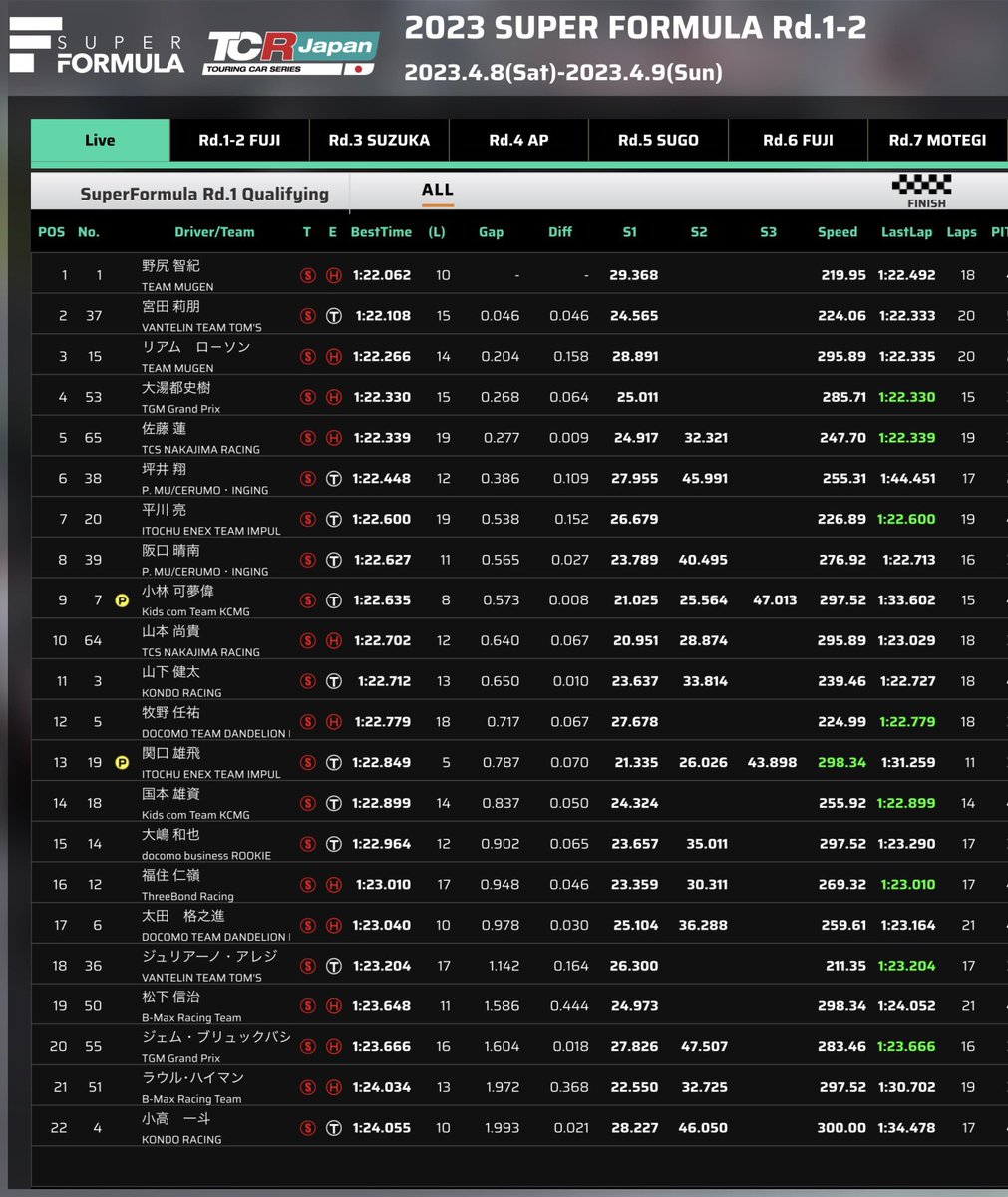Screen dimensions: 1008x1197
Task: Click the Diff column header
Action: click(x=560, y=232)
